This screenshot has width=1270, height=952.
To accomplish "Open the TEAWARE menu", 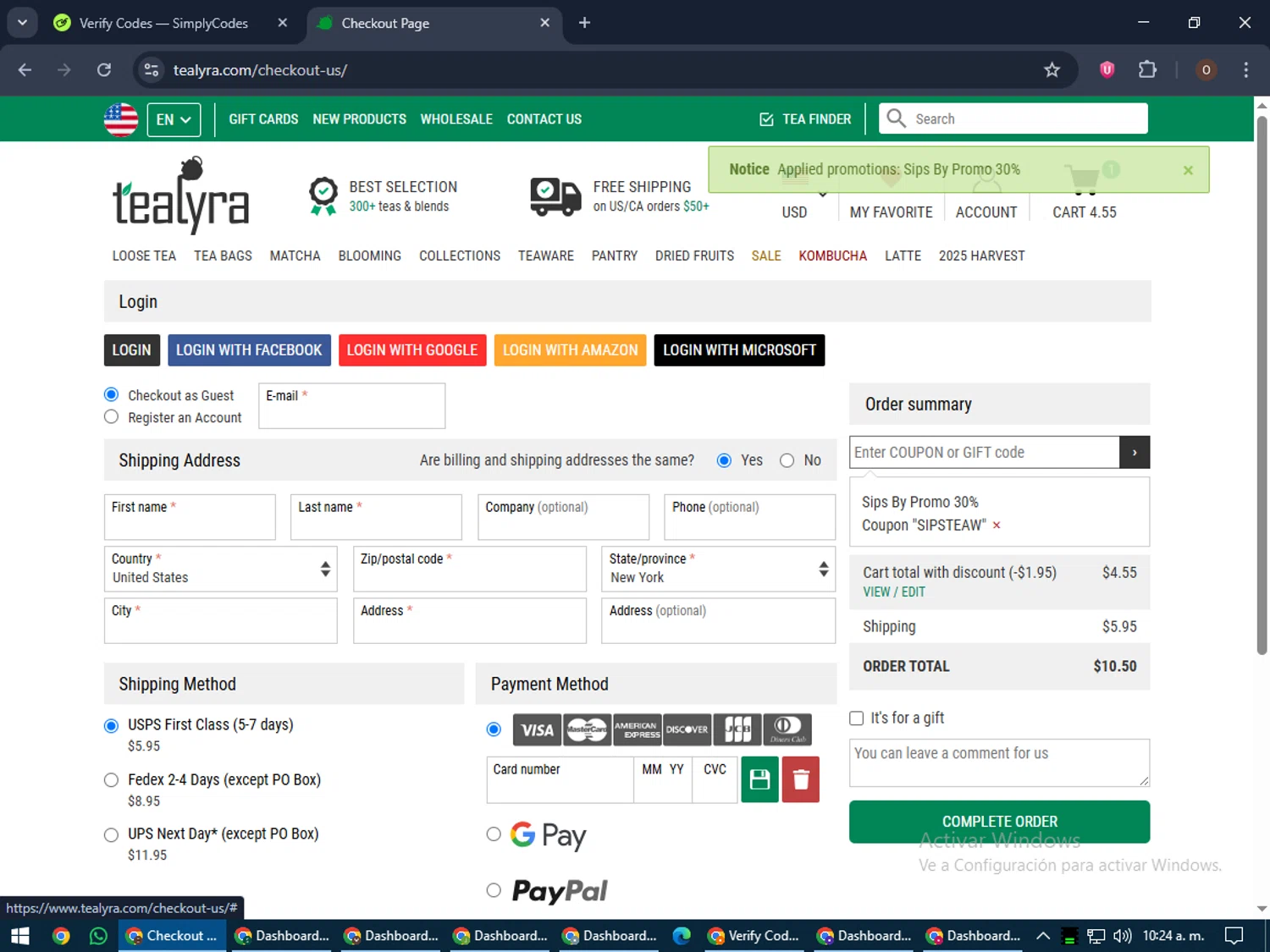I will [x=546, y=256].
